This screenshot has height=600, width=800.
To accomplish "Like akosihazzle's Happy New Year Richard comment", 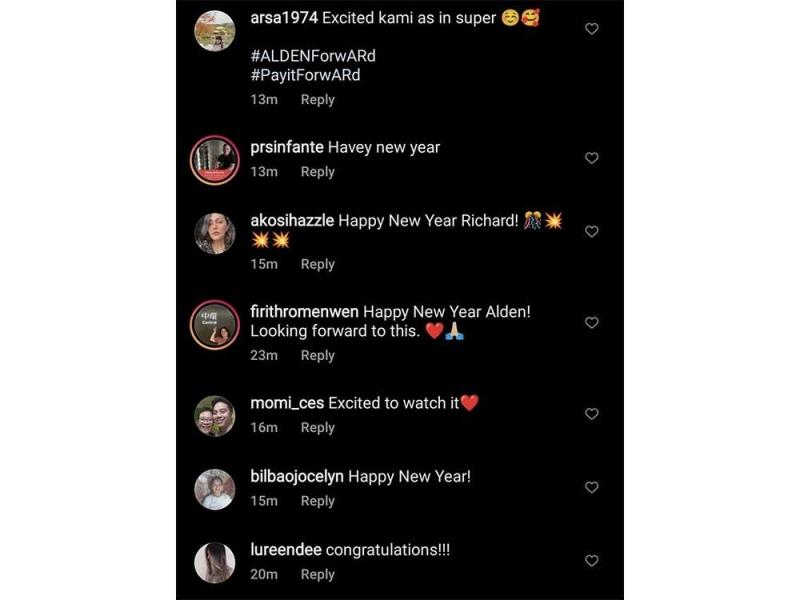I will (591, 232).
